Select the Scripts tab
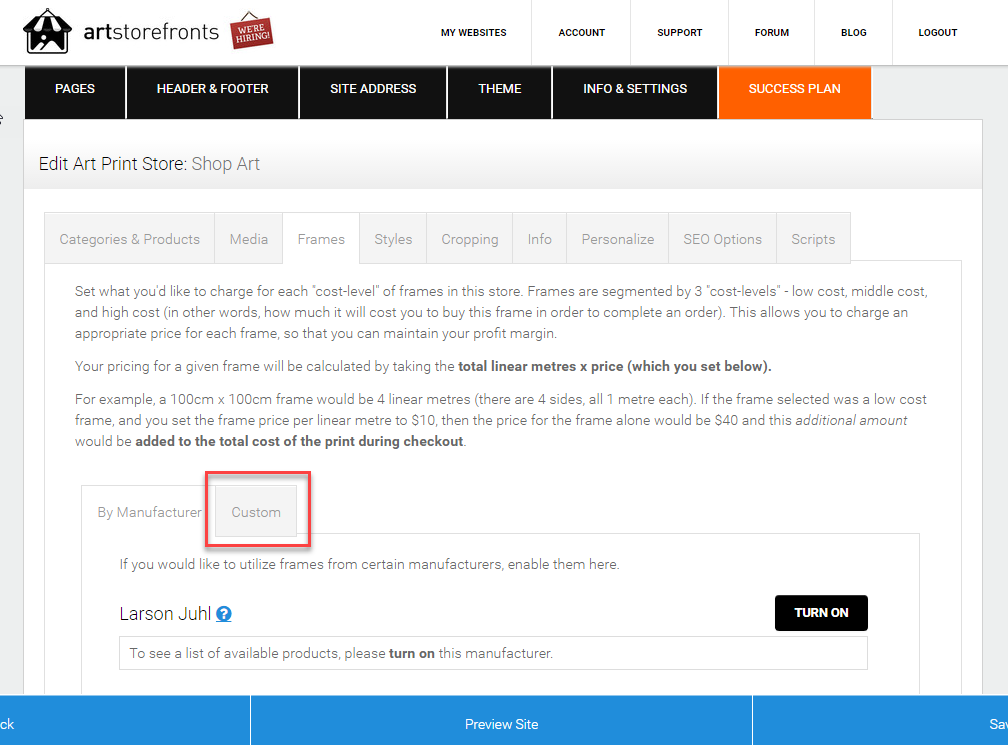 pyautogui.click(x=813, y=239)
